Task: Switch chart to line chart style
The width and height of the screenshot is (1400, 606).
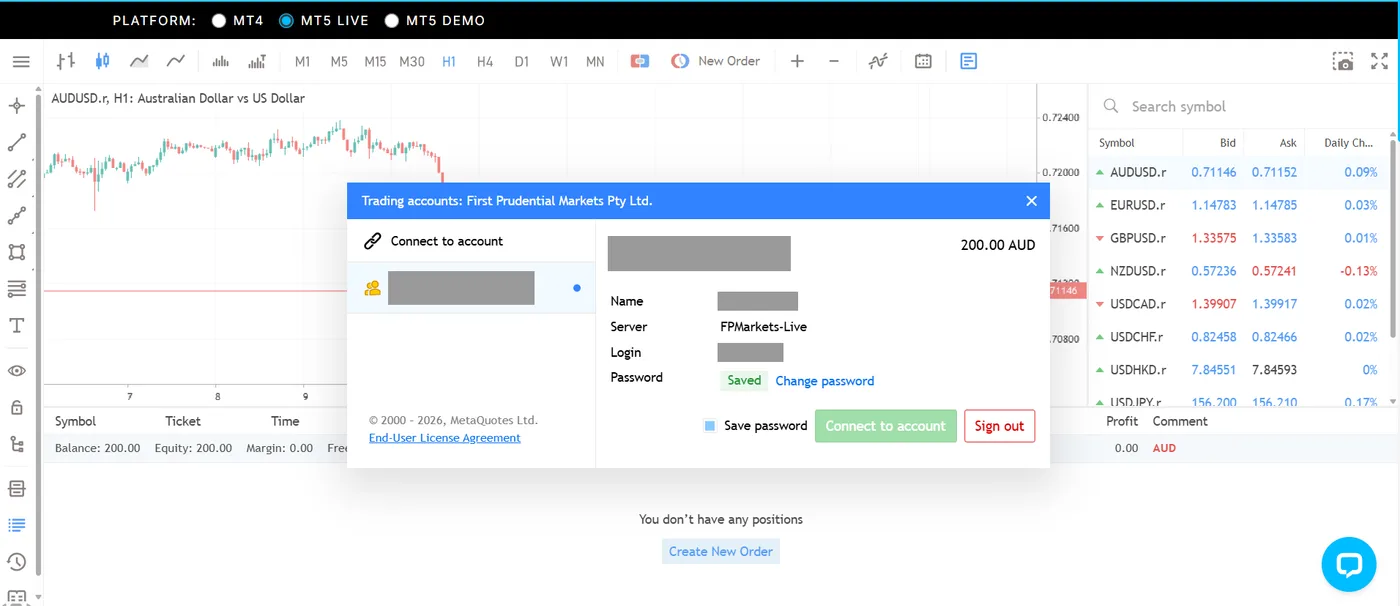Action: coord(176,61)
